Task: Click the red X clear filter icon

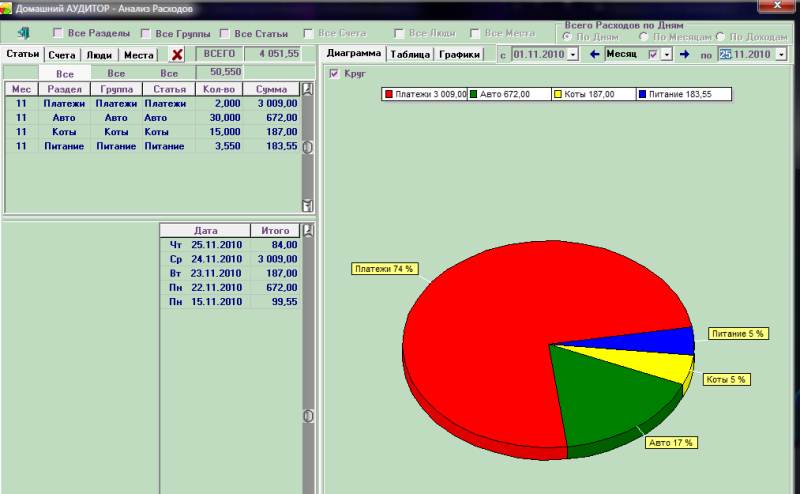Action: [177, 55]
